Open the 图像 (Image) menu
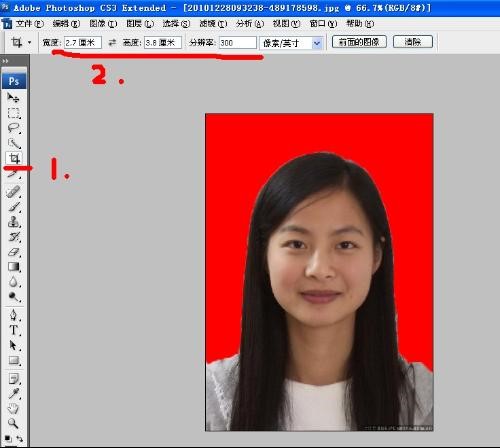Screen dimensions: 500x448 pyautogui.click(x=103, y=24)
